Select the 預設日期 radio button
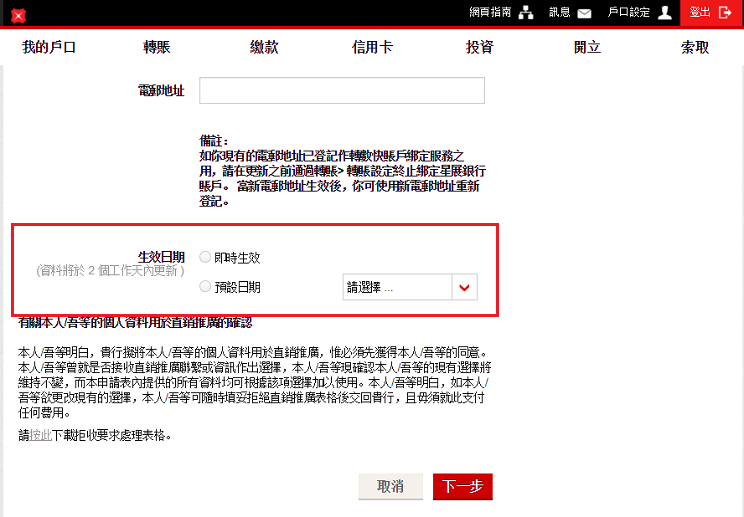744x517 pixels. (205, 287)
